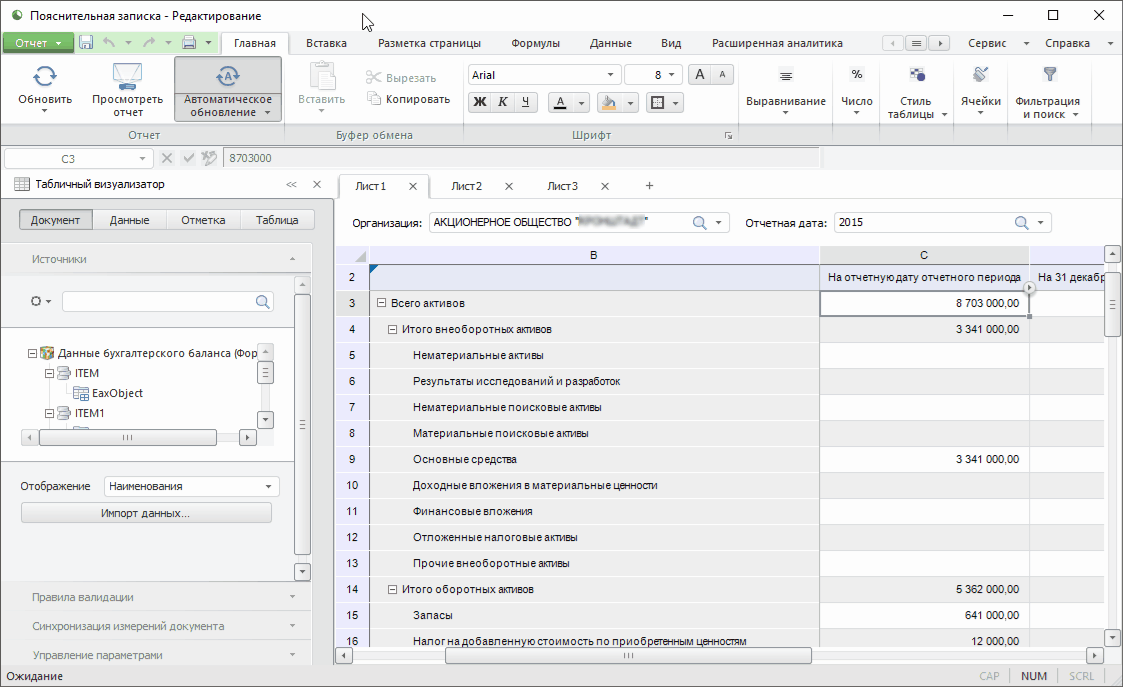1123x687 pixels.
Task: Click the Отчетная дата input field
Action: tap(924, 223)
